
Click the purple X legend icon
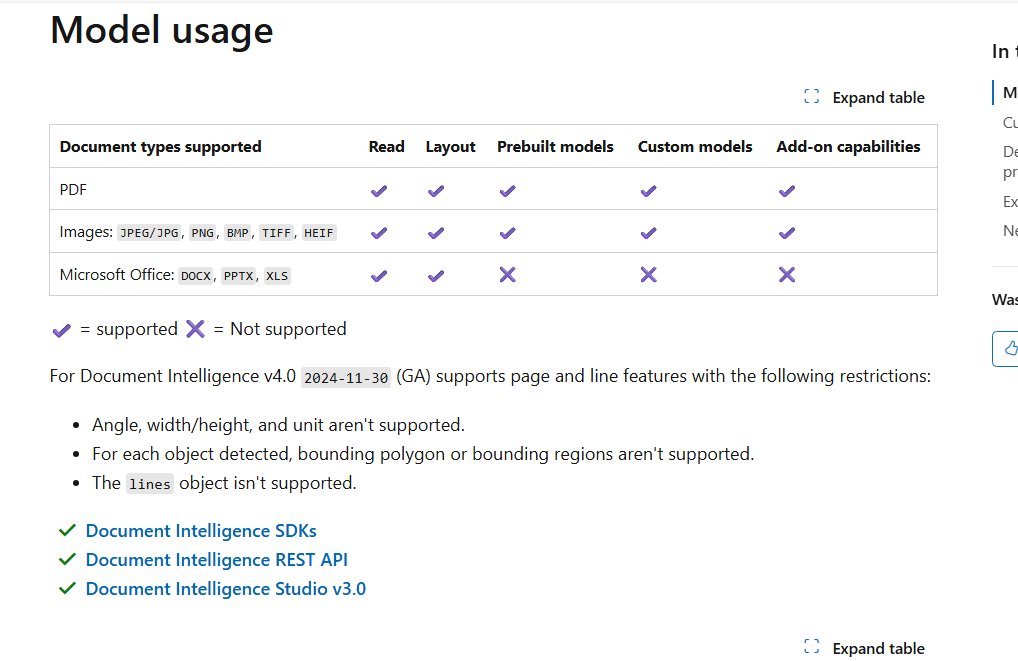pos(195,329)
